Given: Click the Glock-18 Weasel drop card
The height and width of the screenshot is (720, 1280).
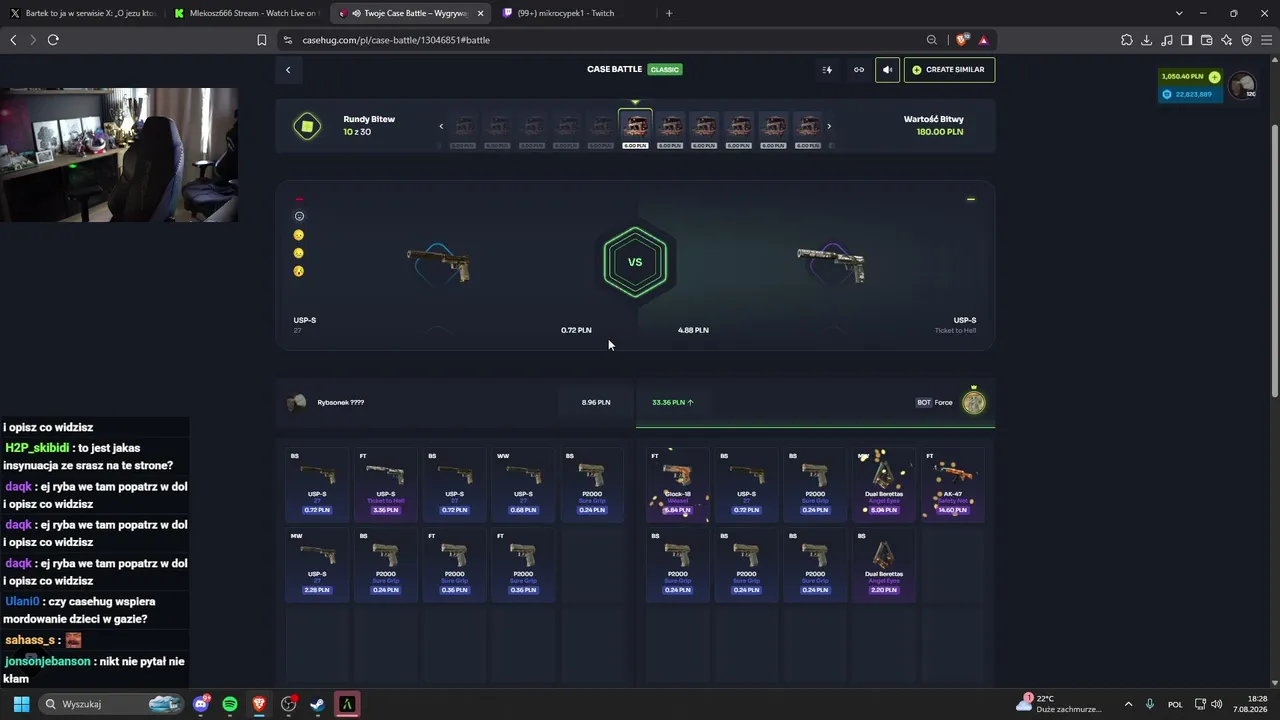Looking at the screenshot, I should (x=678, y=485).
